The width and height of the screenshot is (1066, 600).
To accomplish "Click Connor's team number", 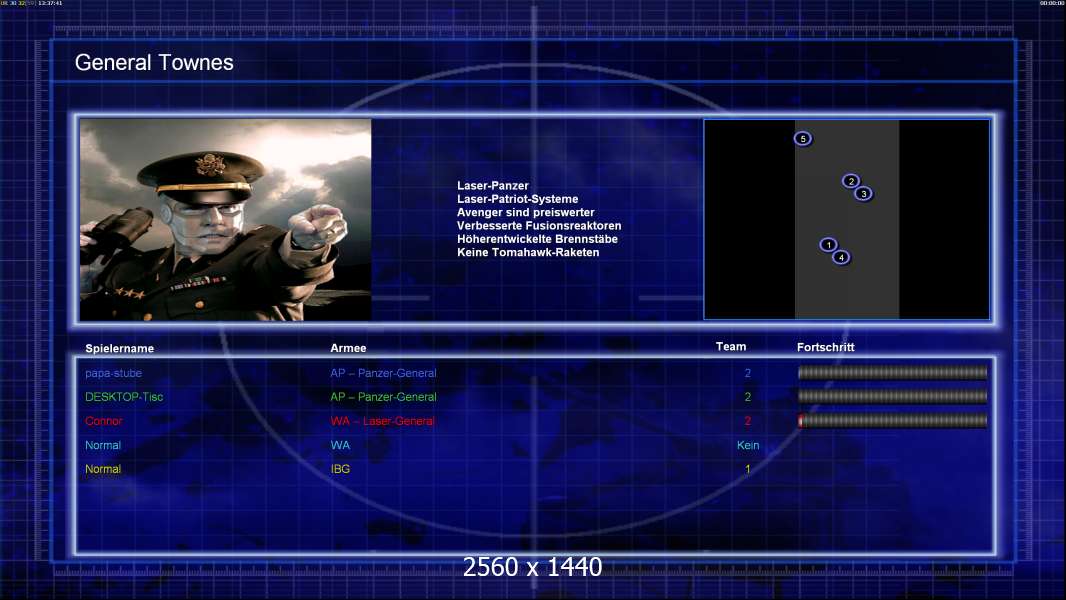I will (748, 421).
